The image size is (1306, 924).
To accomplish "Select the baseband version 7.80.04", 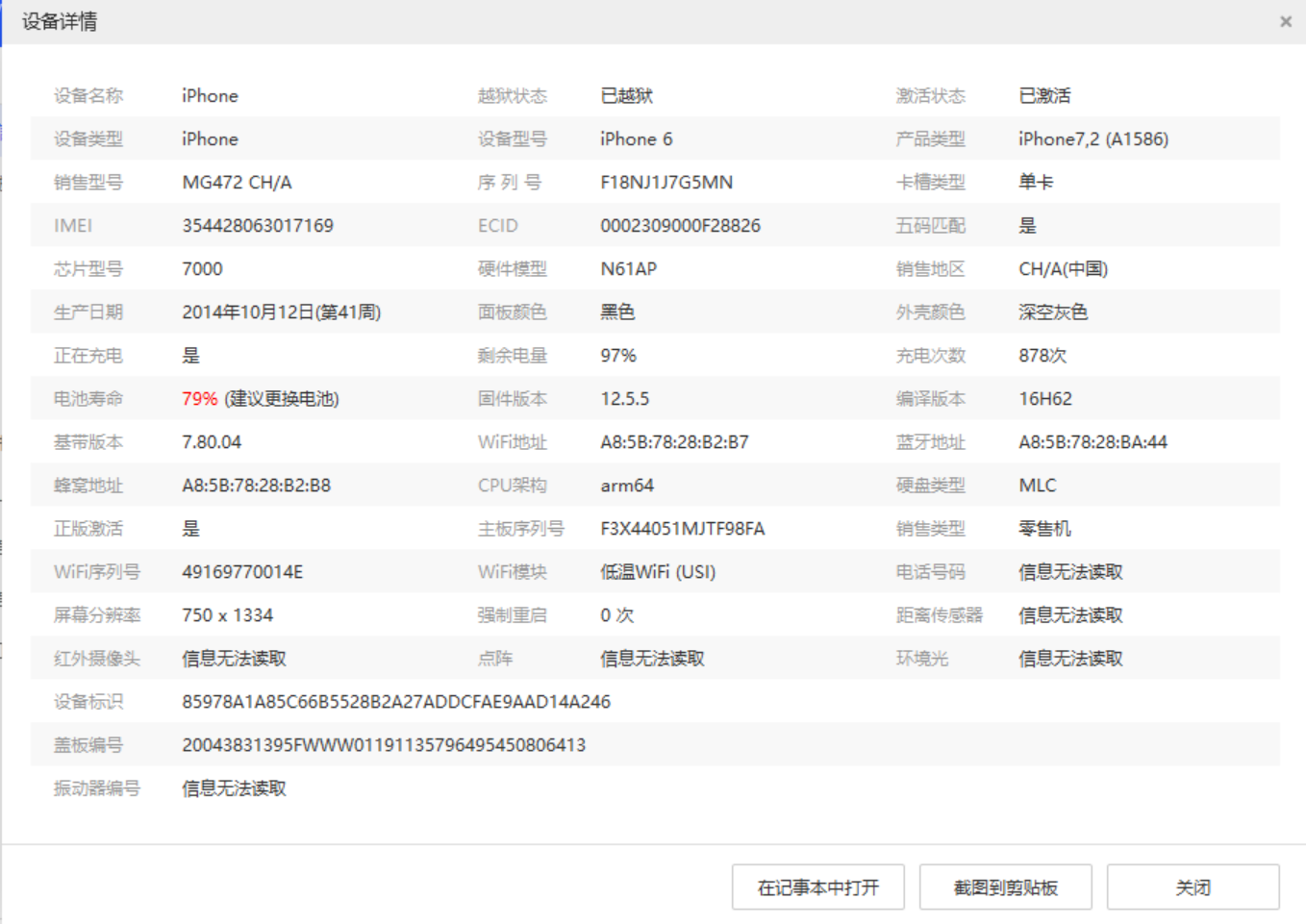I will click(x=212, y=442).
